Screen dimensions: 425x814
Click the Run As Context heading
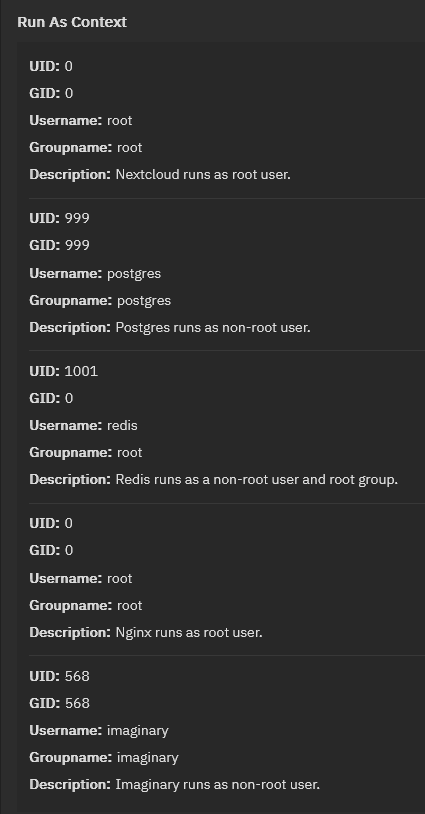tap(72, 22)
